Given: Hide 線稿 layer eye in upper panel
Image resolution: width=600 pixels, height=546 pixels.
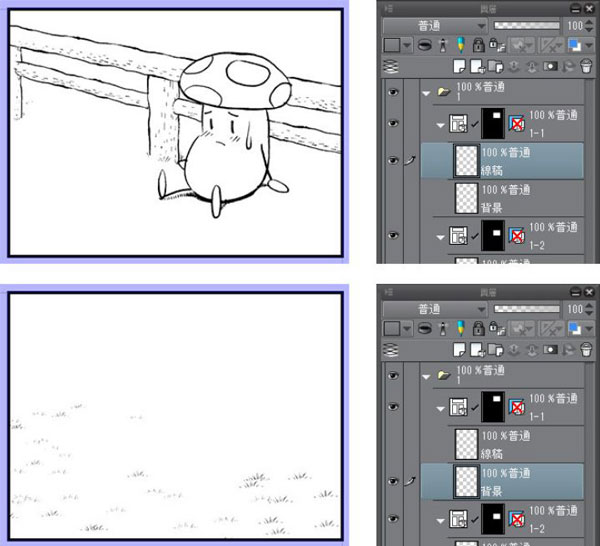Looking at the screenshot, I should tap(393, 160).
